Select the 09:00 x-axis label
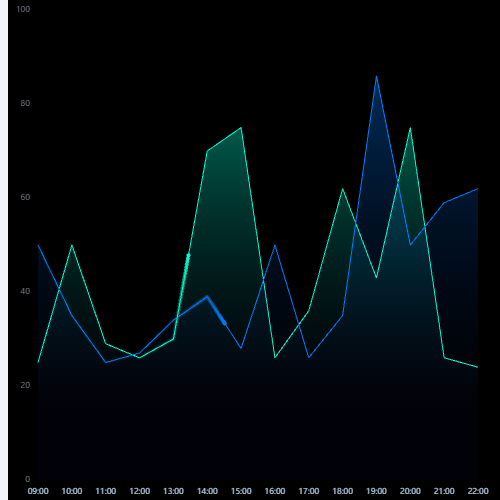 (x=38, y=491)
